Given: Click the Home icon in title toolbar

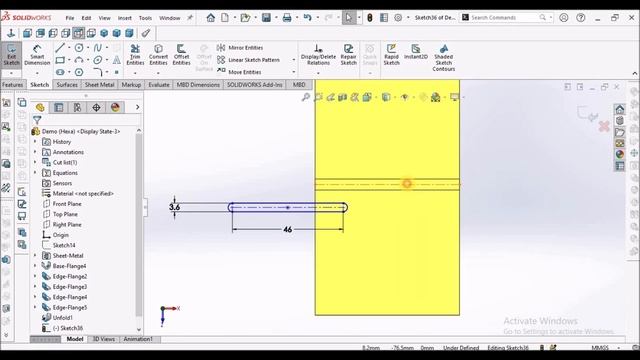Looking at the screenshot, I should click(x=210, y=18).
